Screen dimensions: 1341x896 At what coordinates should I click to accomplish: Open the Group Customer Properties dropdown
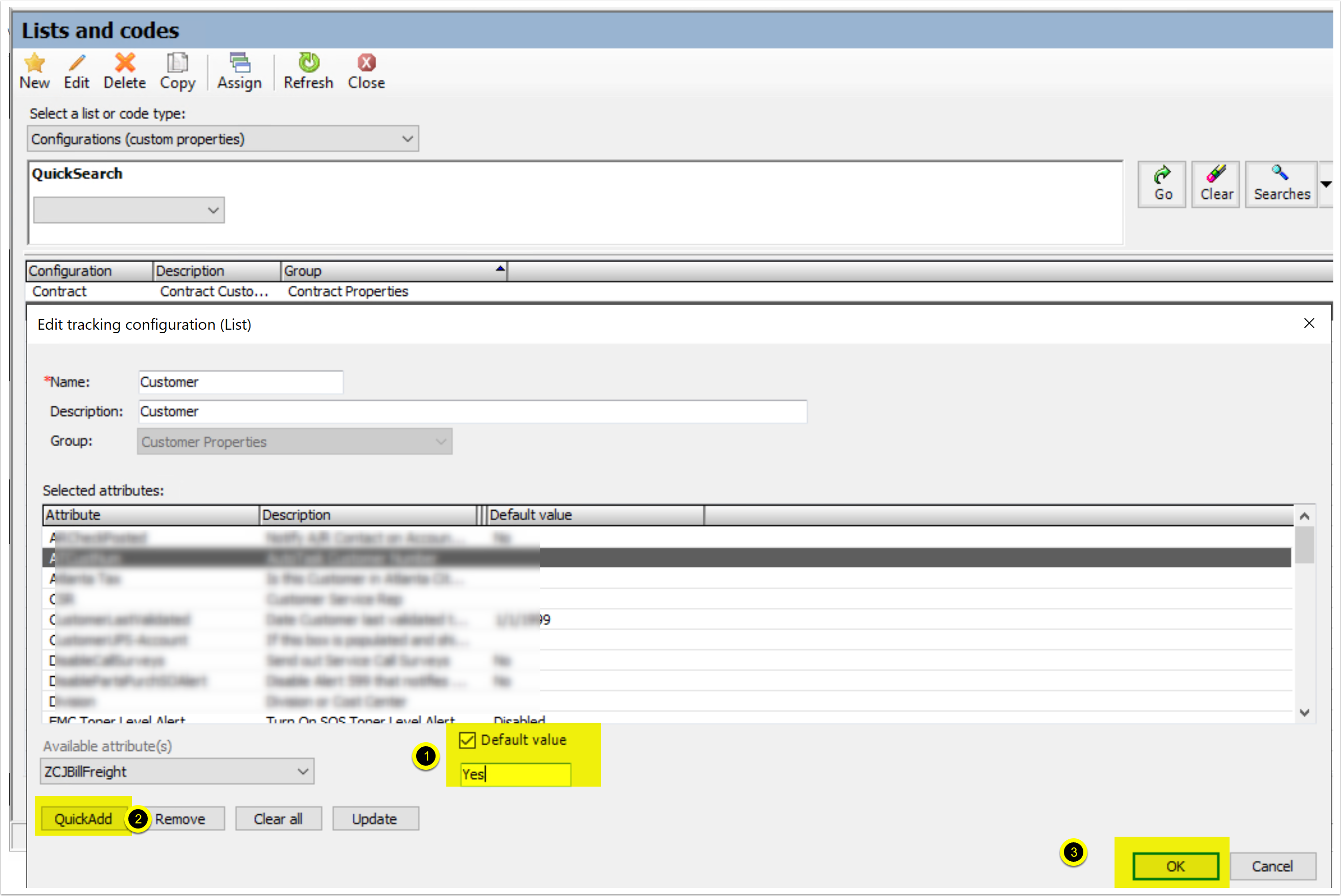[x=294, y=442]
